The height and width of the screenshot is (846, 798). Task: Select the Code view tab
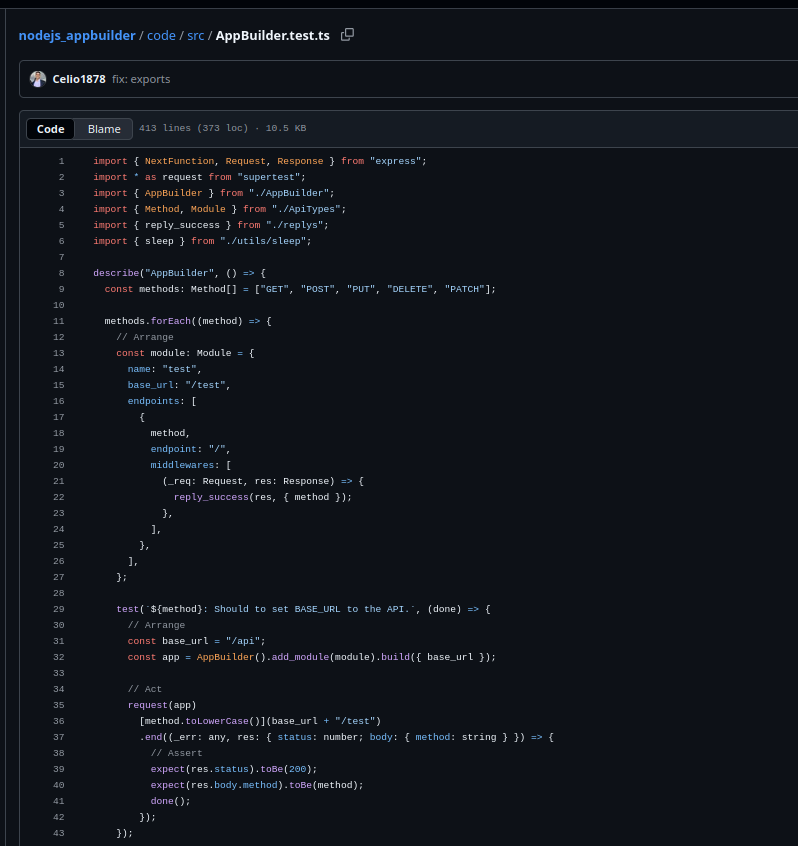pyautogui.click(x=51, y=129)
